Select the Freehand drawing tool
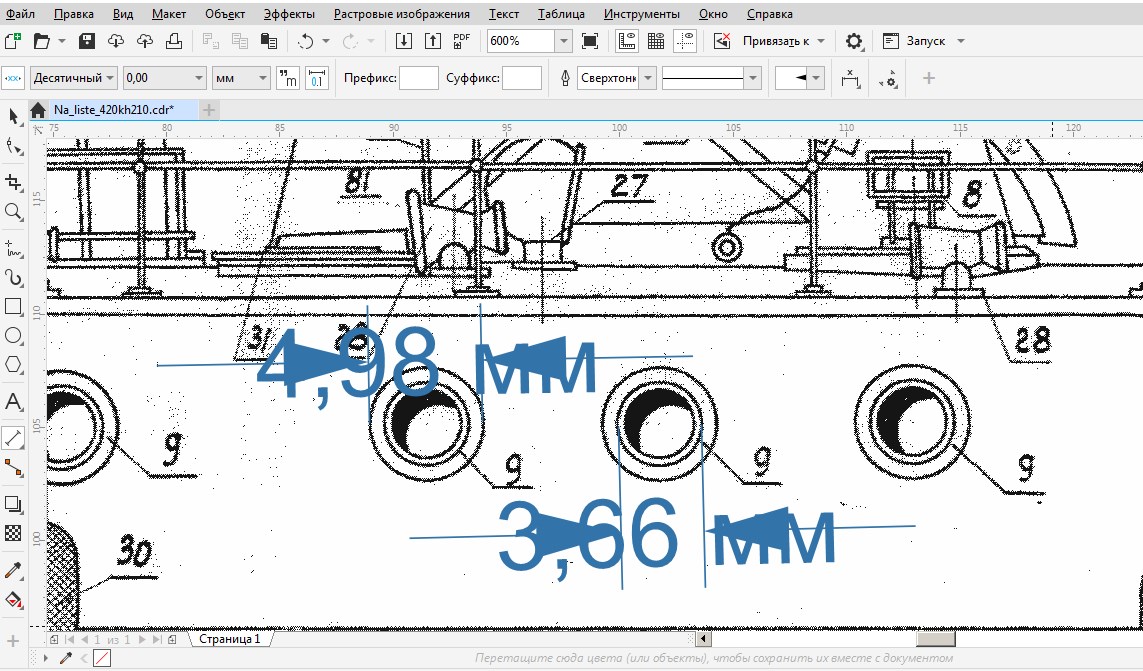Screen dimensions: 1143x671 tap(13, 249)
